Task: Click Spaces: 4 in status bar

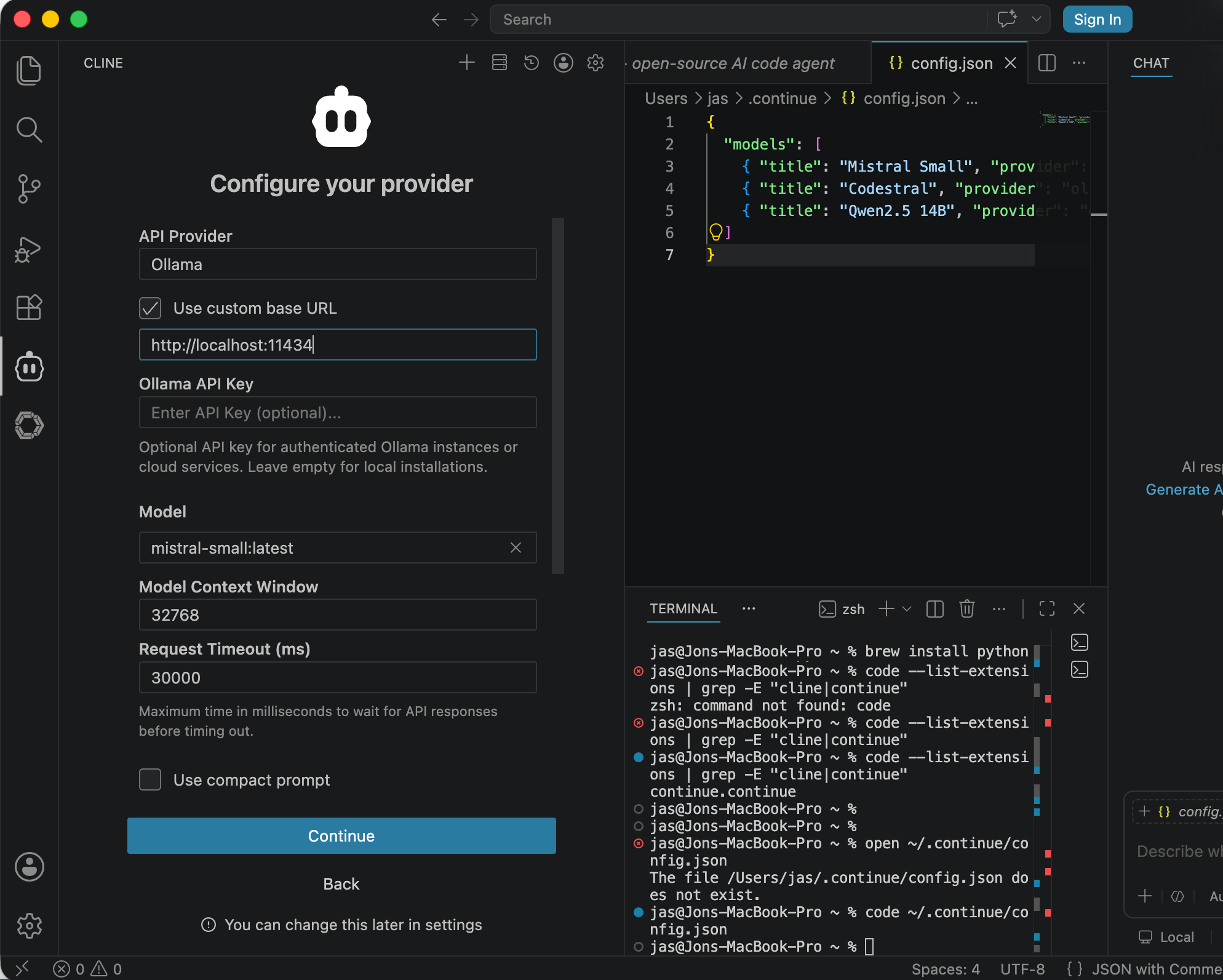Action: (946, 969)
